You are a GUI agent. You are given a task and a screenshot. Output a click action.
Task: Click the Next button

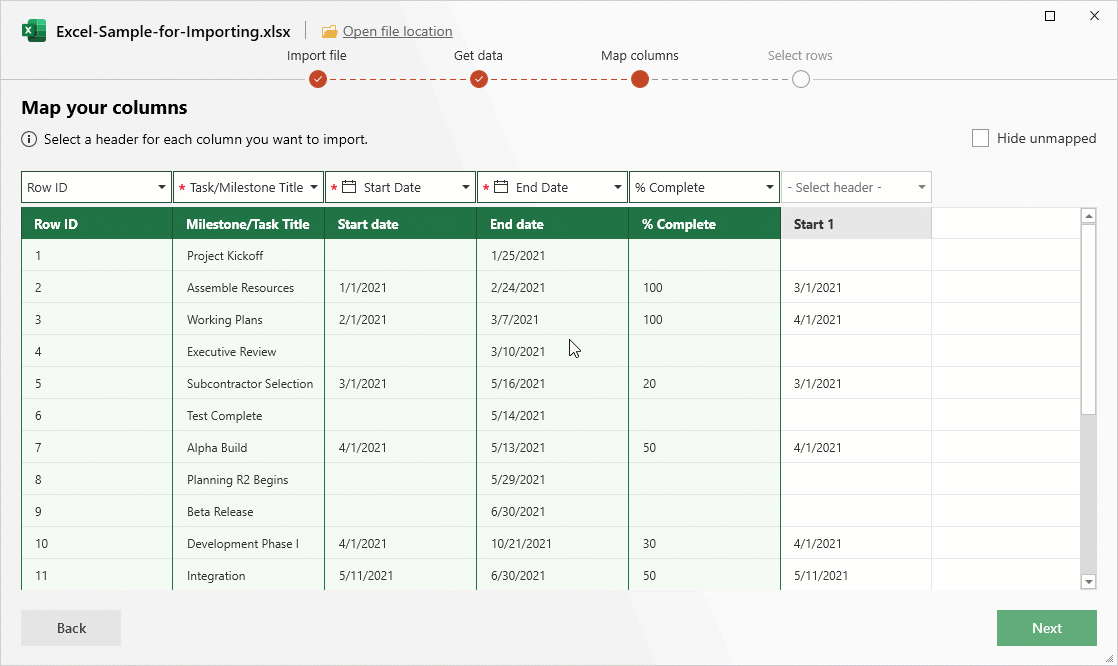(x=1046, y=628)
